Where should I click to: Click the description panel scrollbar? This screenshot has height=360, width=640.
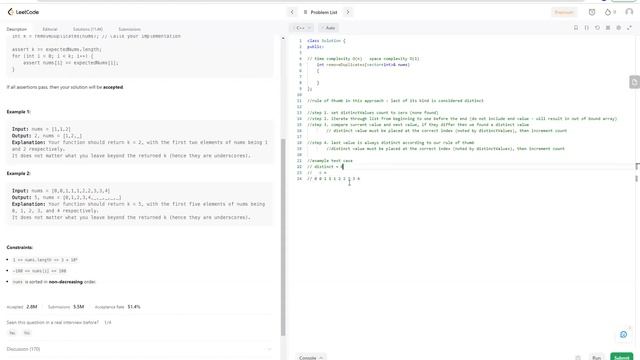point(283,237)
